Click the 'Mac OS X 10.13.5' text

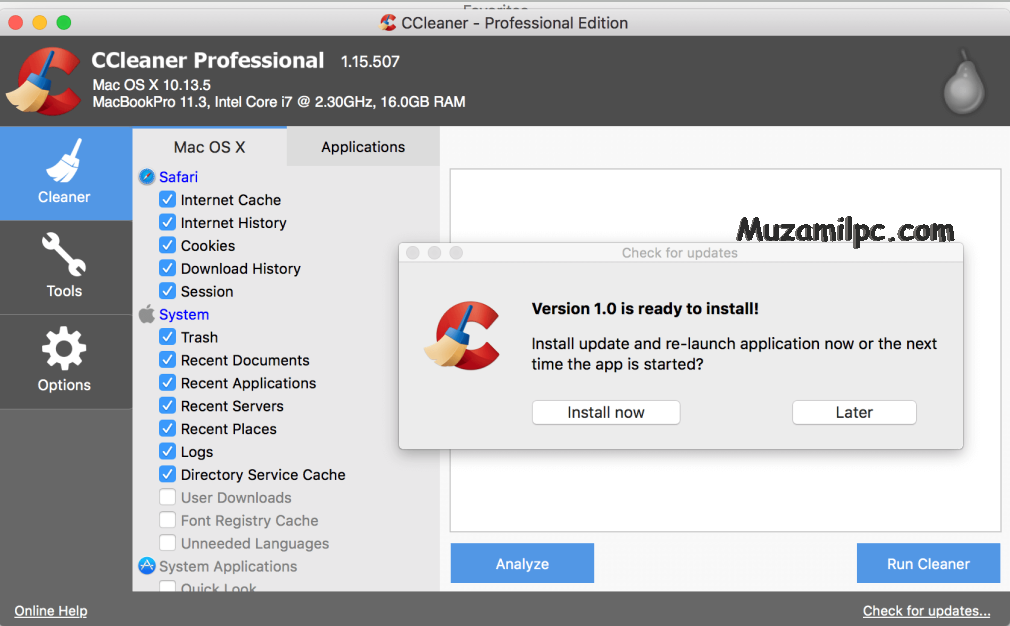[151, 84]
